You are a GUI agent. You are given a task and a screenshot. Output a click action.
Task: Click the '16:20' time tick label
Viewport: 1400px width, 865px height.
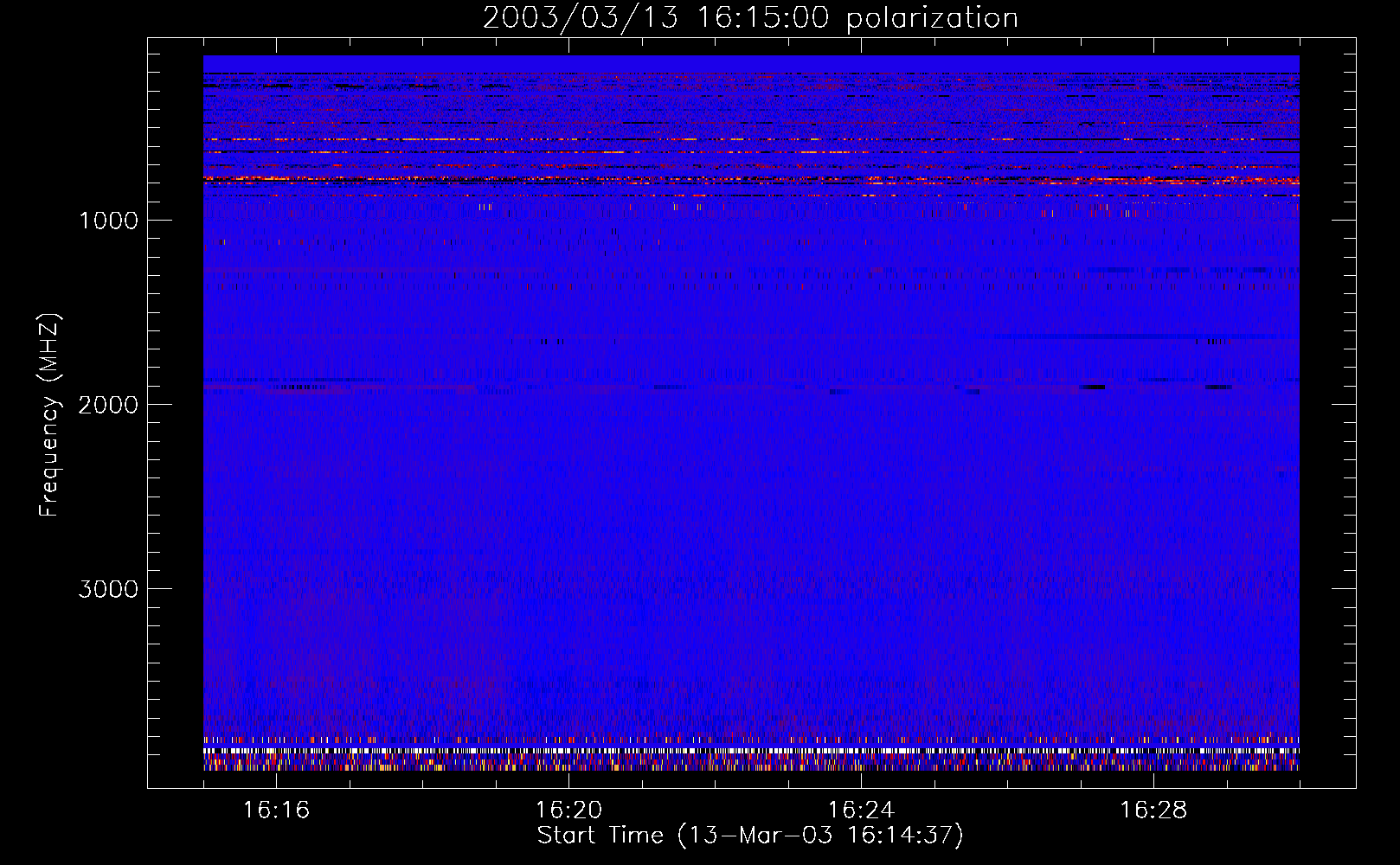568,811
